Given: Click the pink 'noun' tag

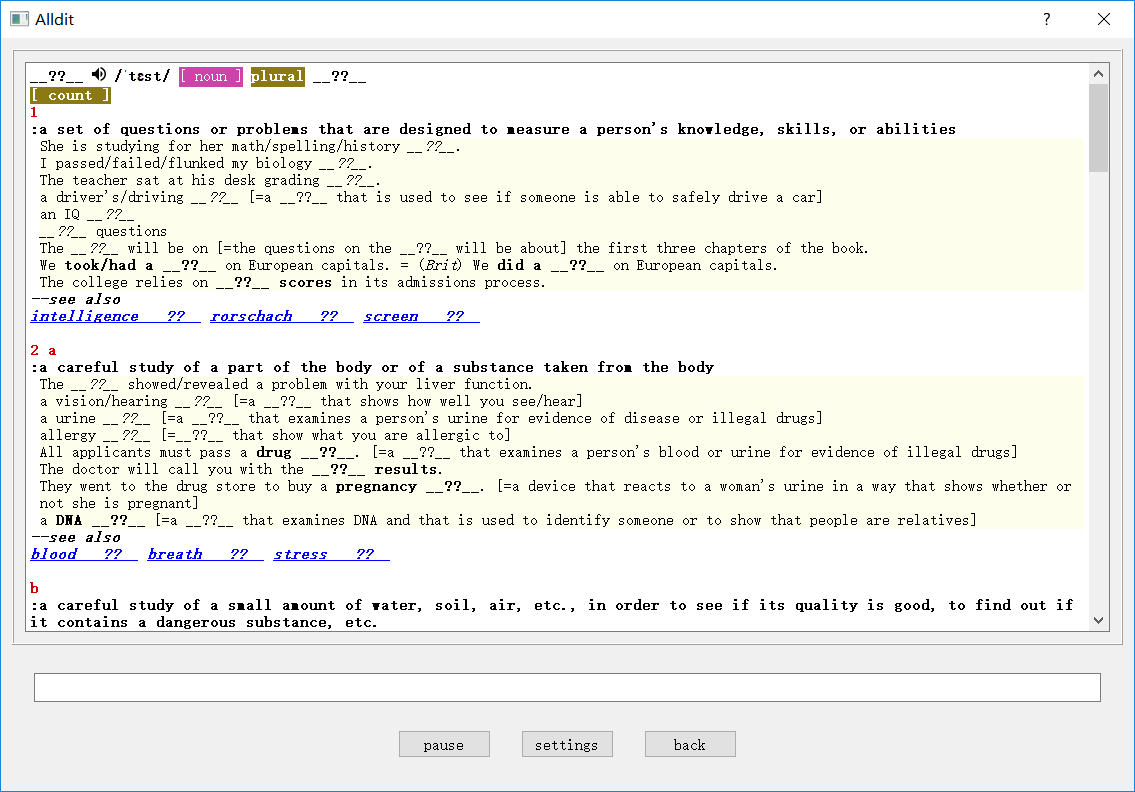Looking at the screenshot, I should [211, 76].
